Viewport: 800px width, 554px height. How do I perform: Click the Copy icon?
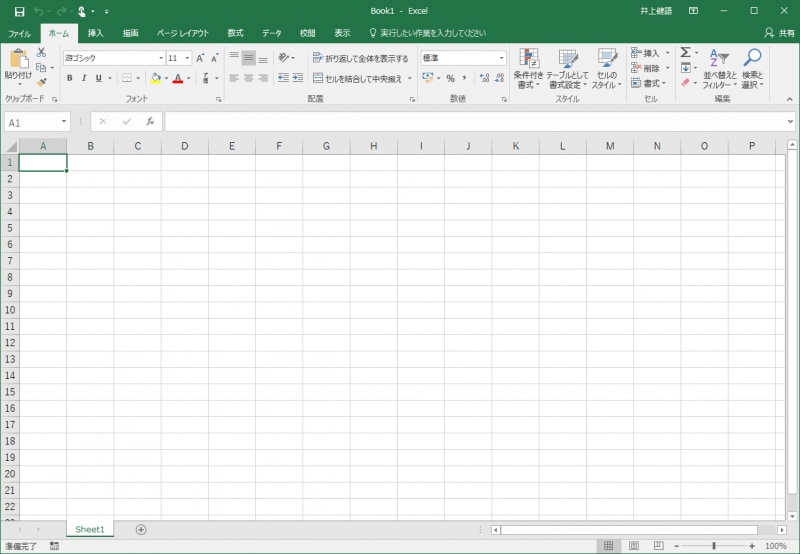(41, 67)
